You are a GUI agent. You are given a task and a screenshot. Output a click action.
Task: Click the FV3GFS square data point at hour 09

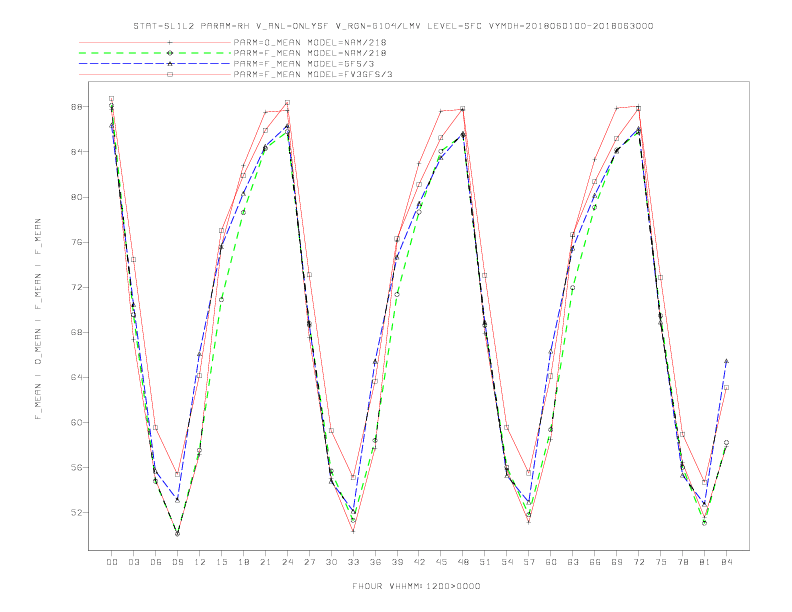point(177,475)
